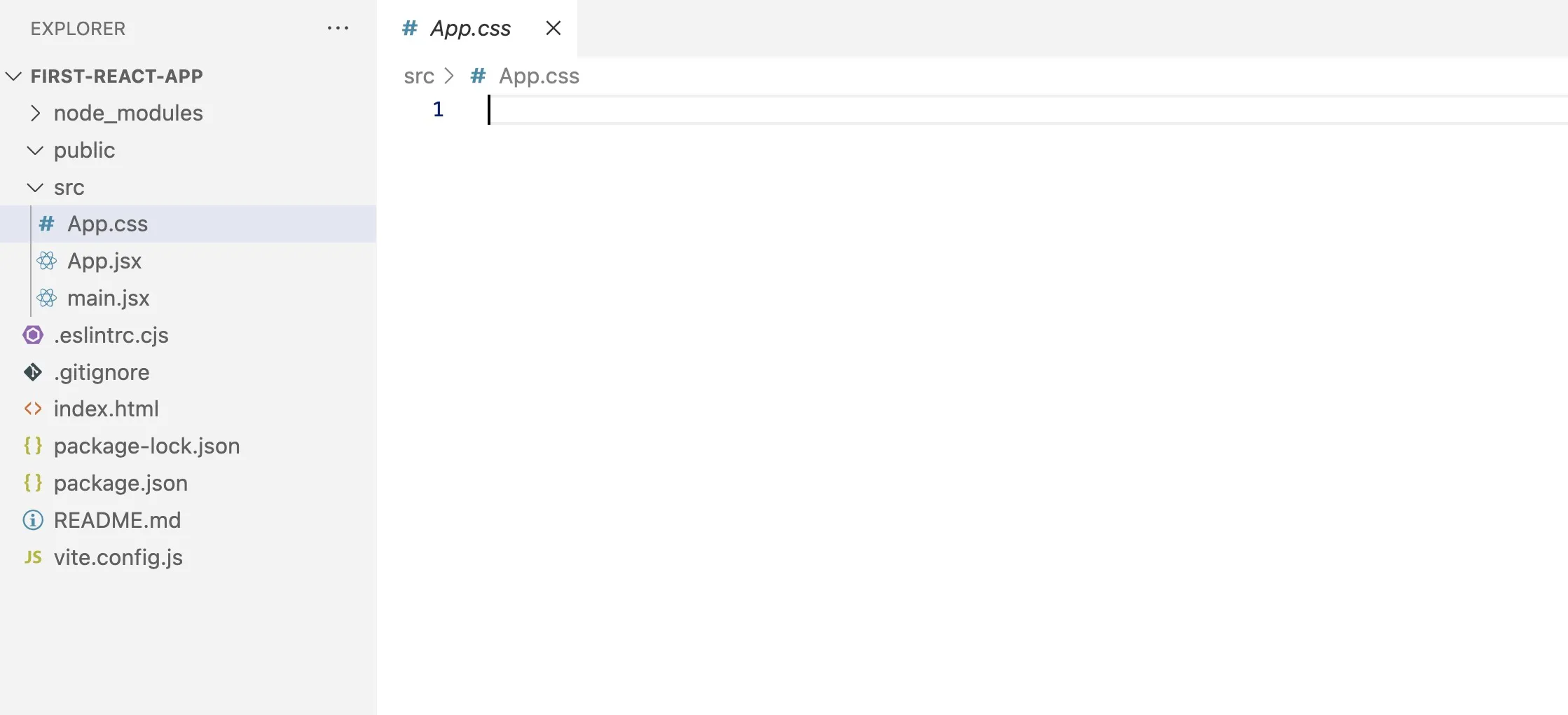The image size is (1568, 715).
Task: Click the HTML brackets icon beside index.html
Action: click(33, 409)
